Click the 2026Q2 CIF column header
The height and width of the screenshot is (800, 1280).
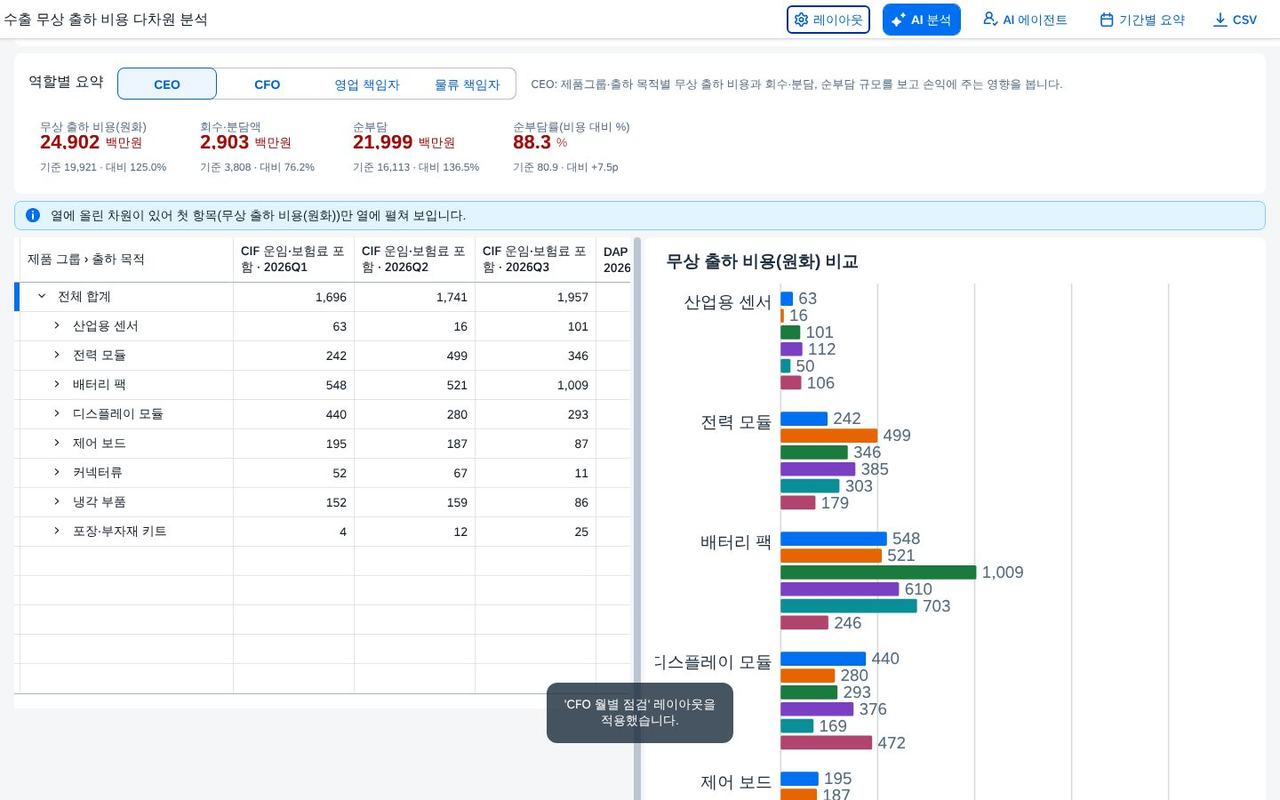pos(415,259)
